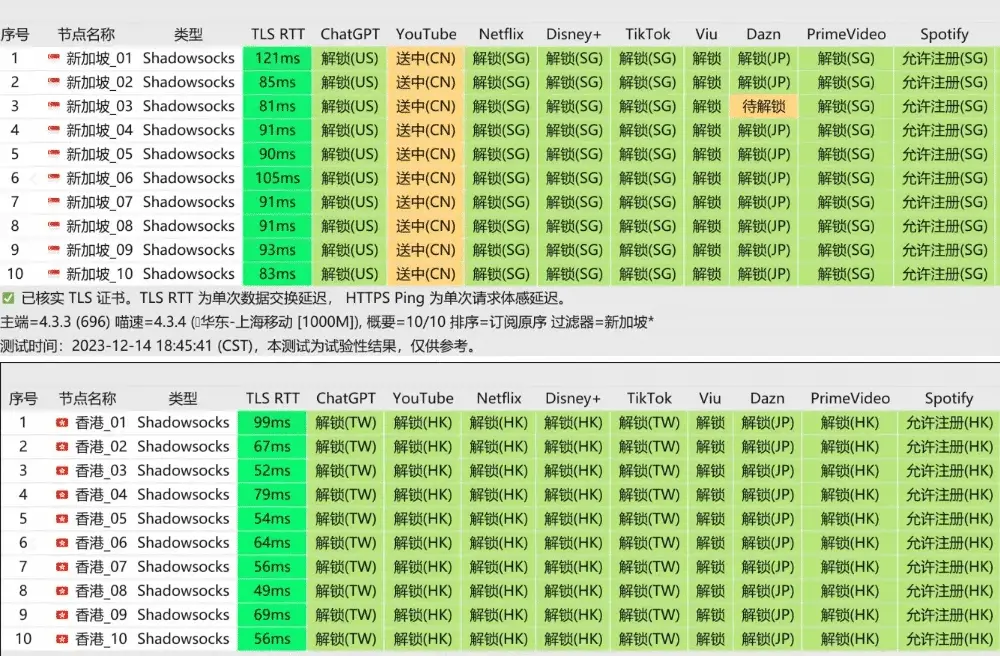Image resolution: width=1000 pixels, height=656 pixels.
Task: Click the ChatGPT column header in upper table
Action: [349, 34]
